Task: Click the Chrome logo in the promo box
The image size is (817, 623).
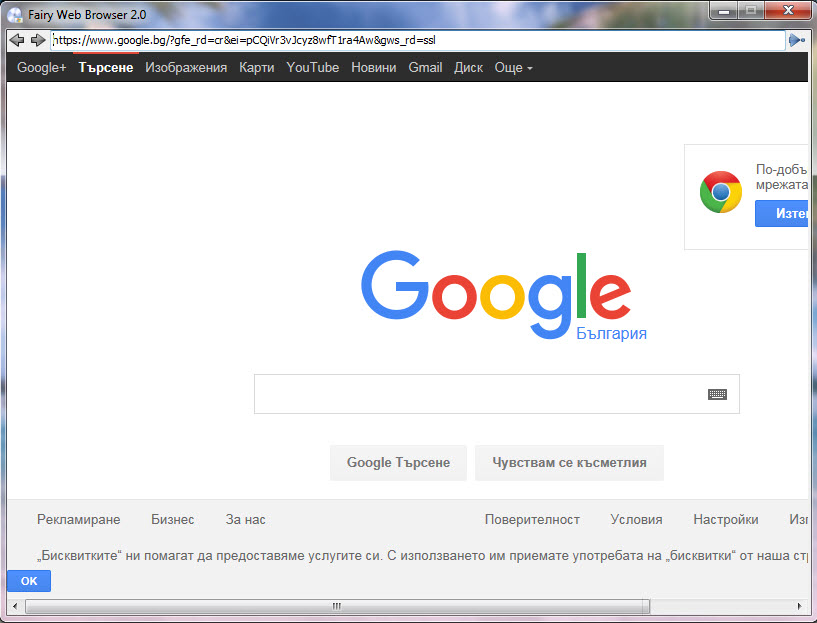Action: tap(721, 192)
